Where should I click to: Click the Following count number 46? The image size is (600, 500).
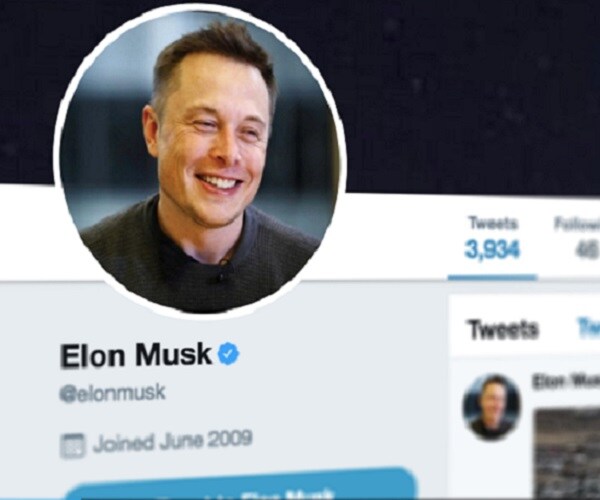pyautogui.click(x=587, y=251)
